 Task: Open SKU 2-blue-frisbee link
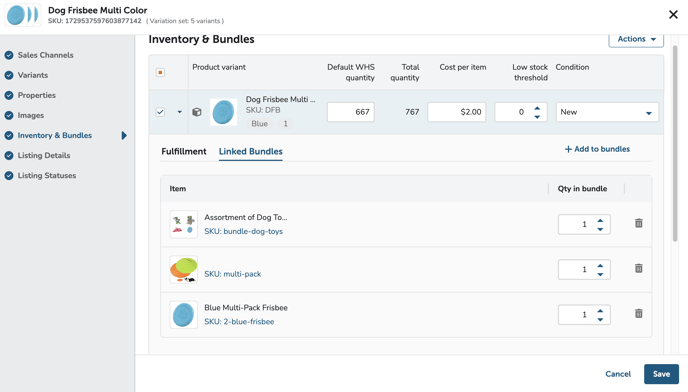(239, 322)
